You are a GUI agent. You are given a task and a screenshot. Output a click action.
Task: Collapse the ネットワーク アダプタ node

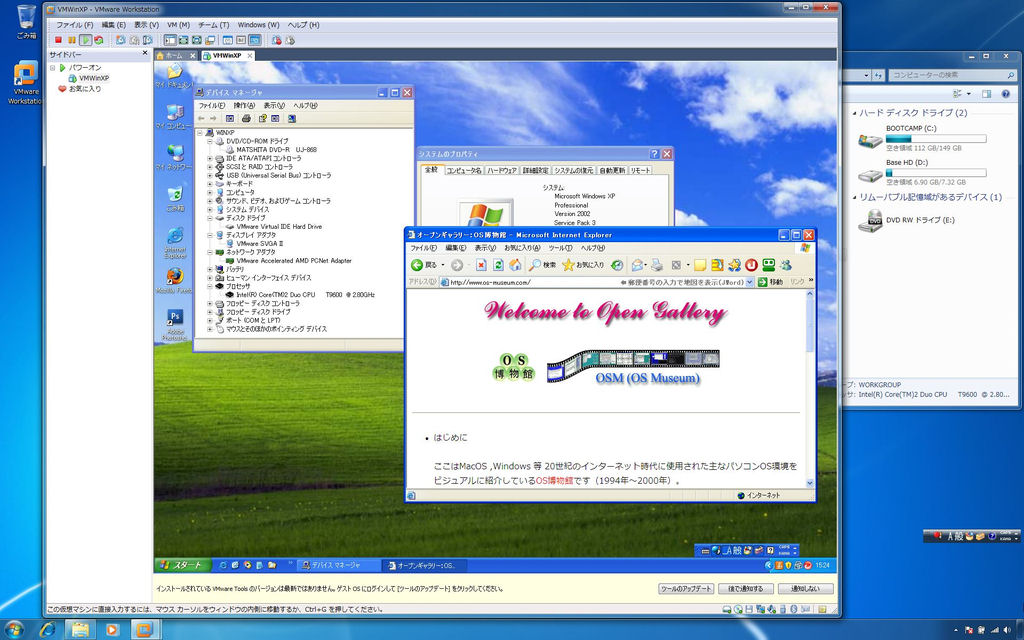click(x=210, y=251)
